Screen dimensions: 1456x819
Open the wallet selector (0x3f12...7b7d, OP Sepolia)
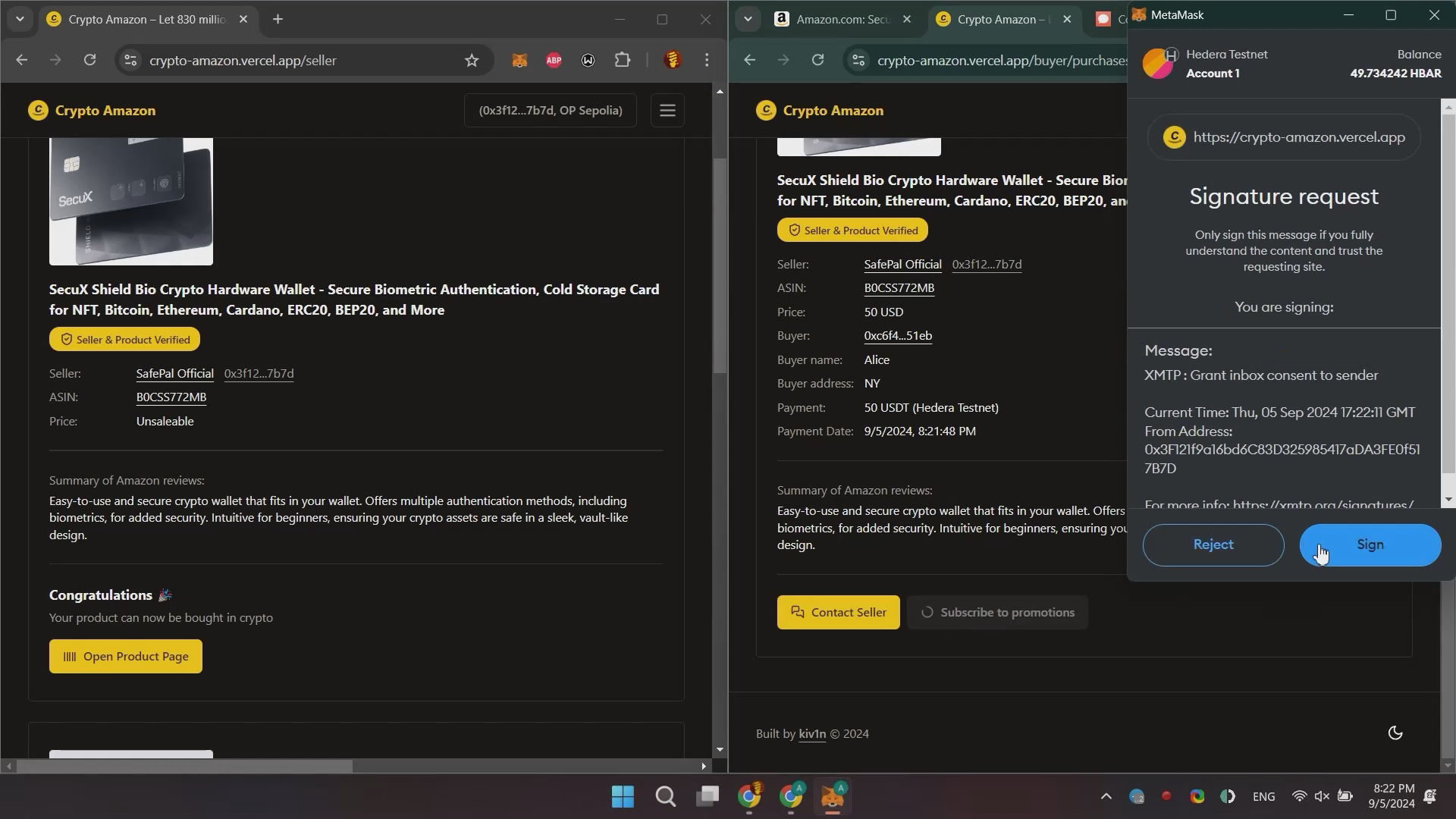click(551, 111)
